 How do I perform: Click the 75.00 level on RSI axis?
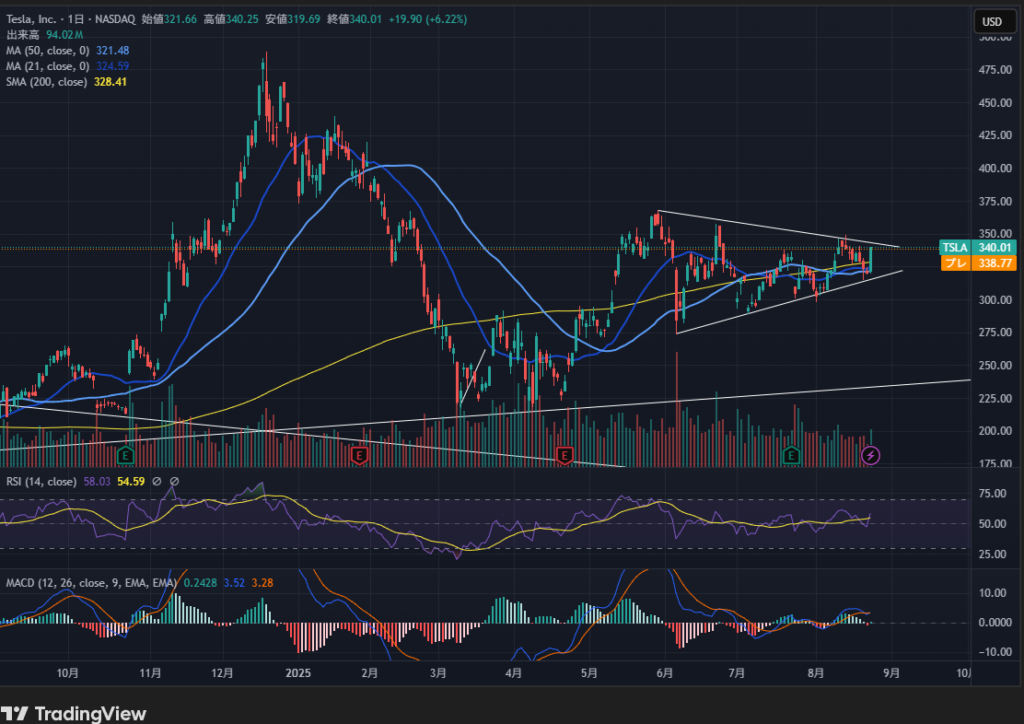click(x=993, y=494)
